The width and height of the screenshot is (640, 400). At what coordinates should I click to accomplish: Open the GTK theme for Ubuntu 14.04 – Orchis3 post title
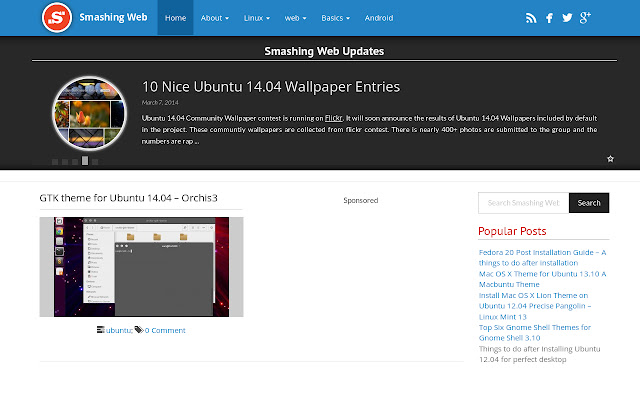129,198
